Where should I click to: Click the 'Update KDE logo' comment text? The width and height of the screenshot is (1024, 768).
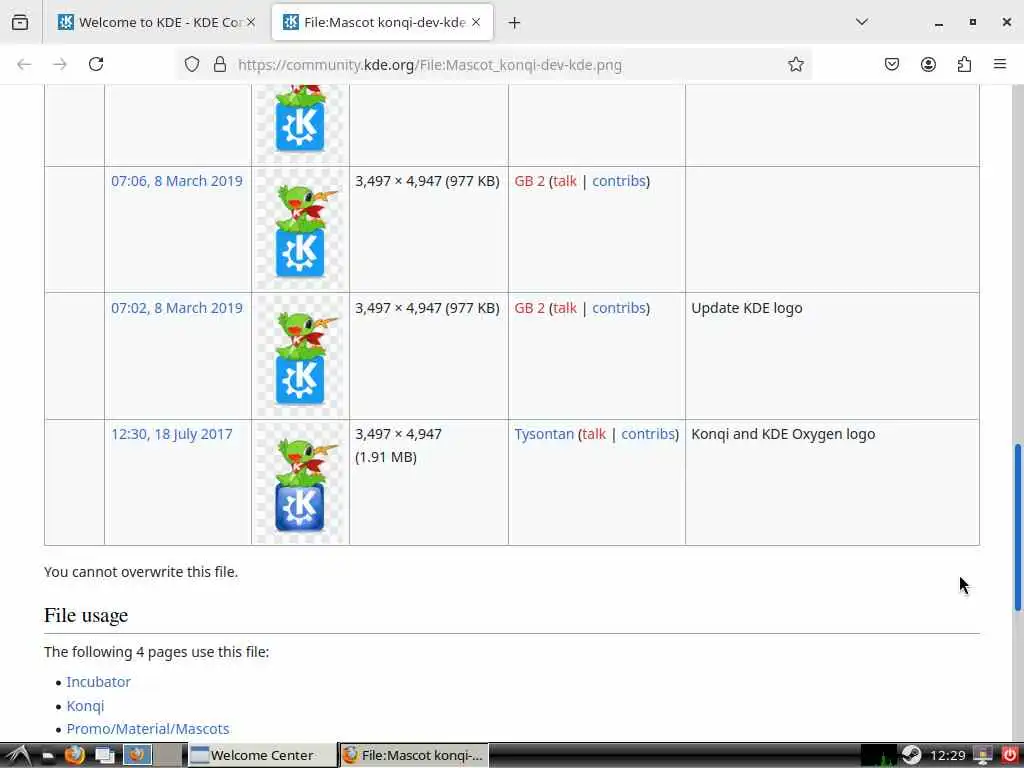point(746,308)
